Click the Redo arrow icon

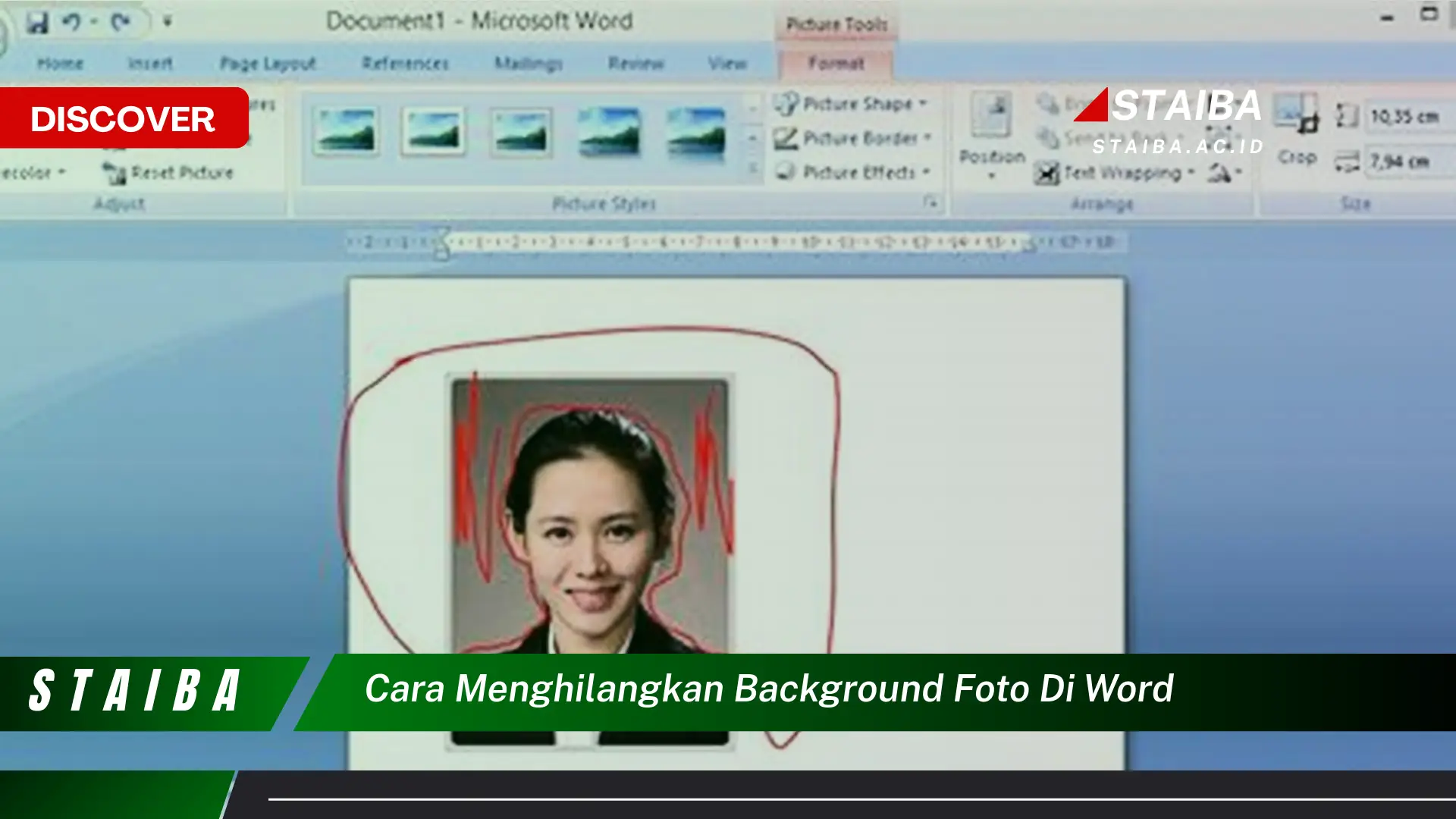[120, 22]
